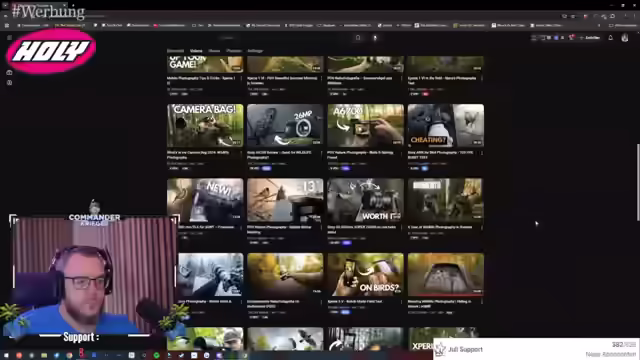Open the YouTube hamburger guide menu

9,38
